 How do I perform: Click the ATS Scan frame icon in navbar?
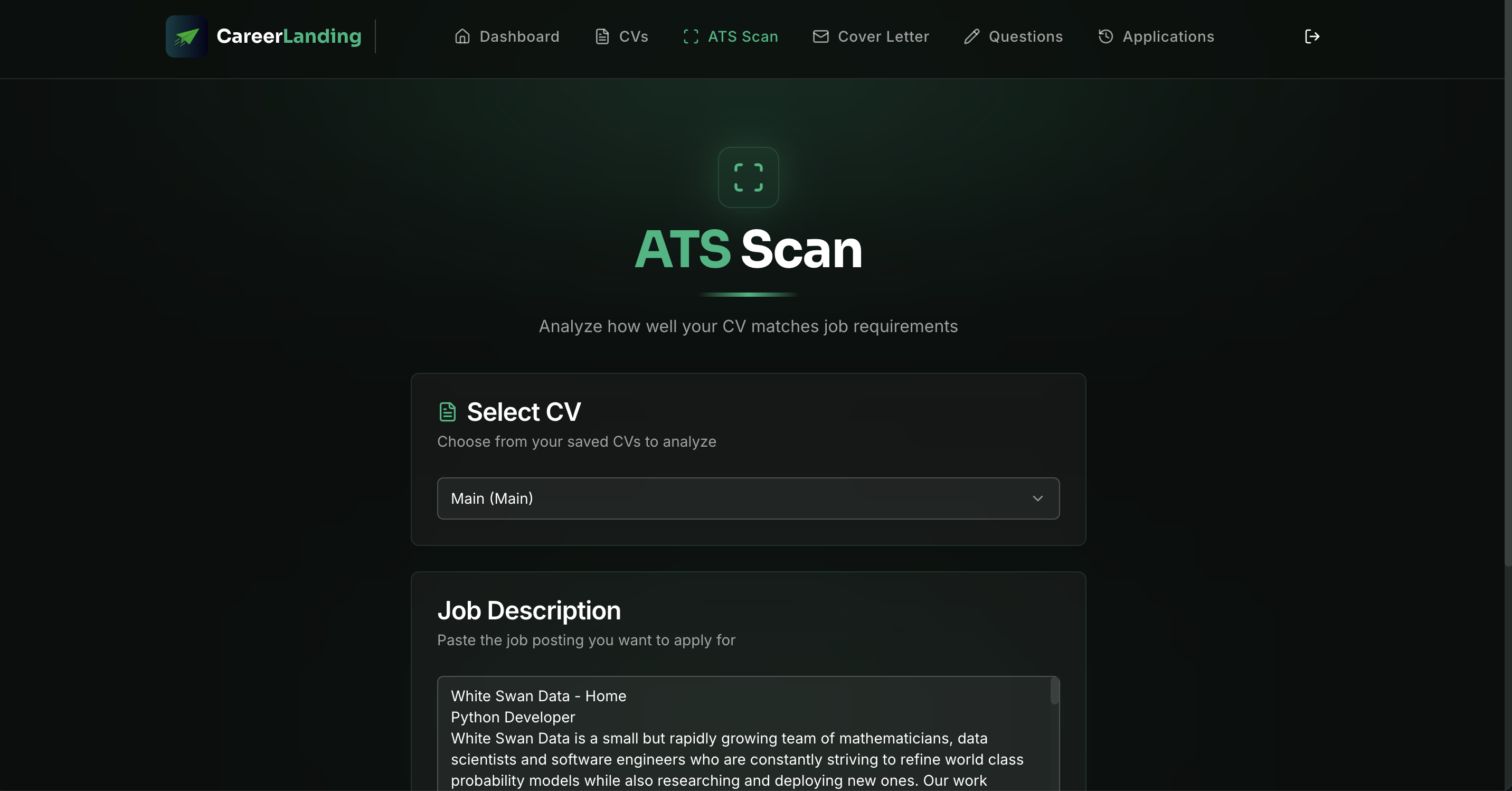(691, 36)
